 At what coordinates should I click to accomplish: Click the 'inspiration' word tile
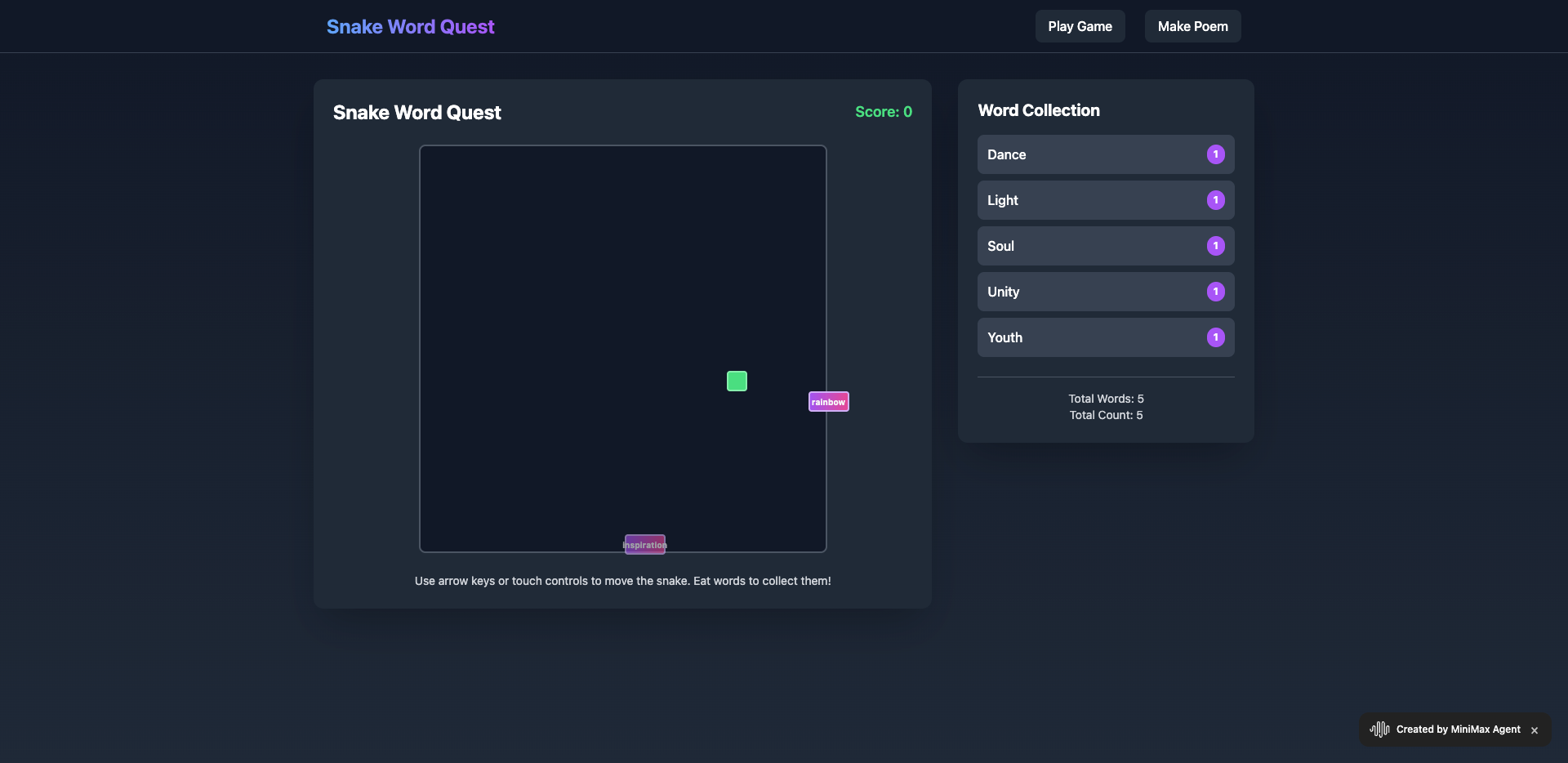pyautogui.click(x=644, y=545)
